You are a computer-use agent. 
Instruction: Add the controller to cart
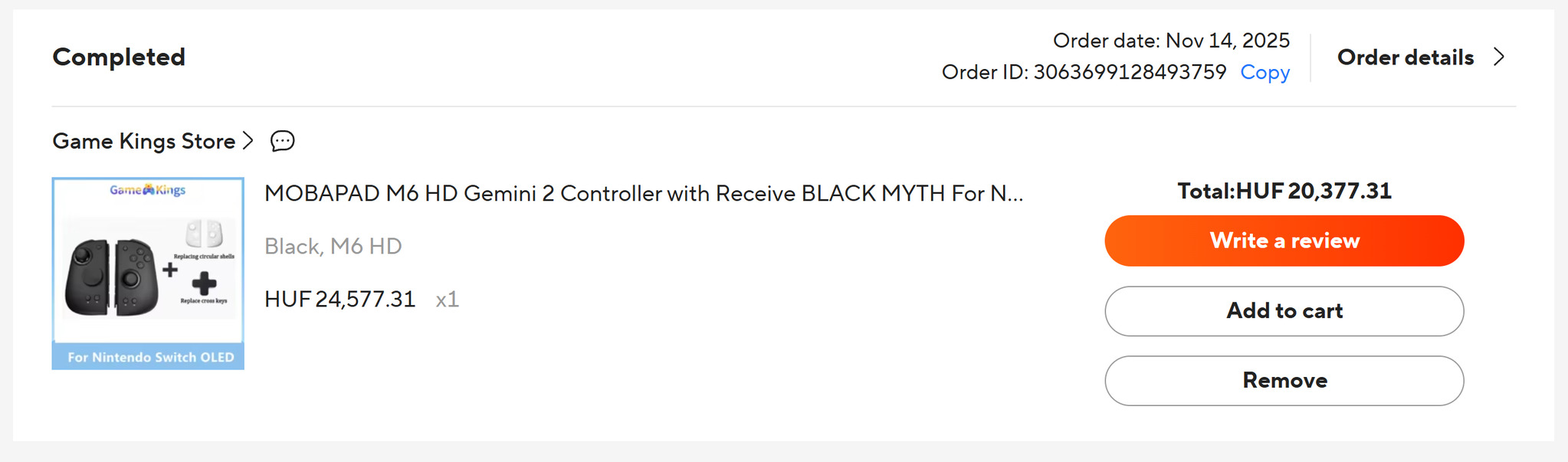[1284, 311]
